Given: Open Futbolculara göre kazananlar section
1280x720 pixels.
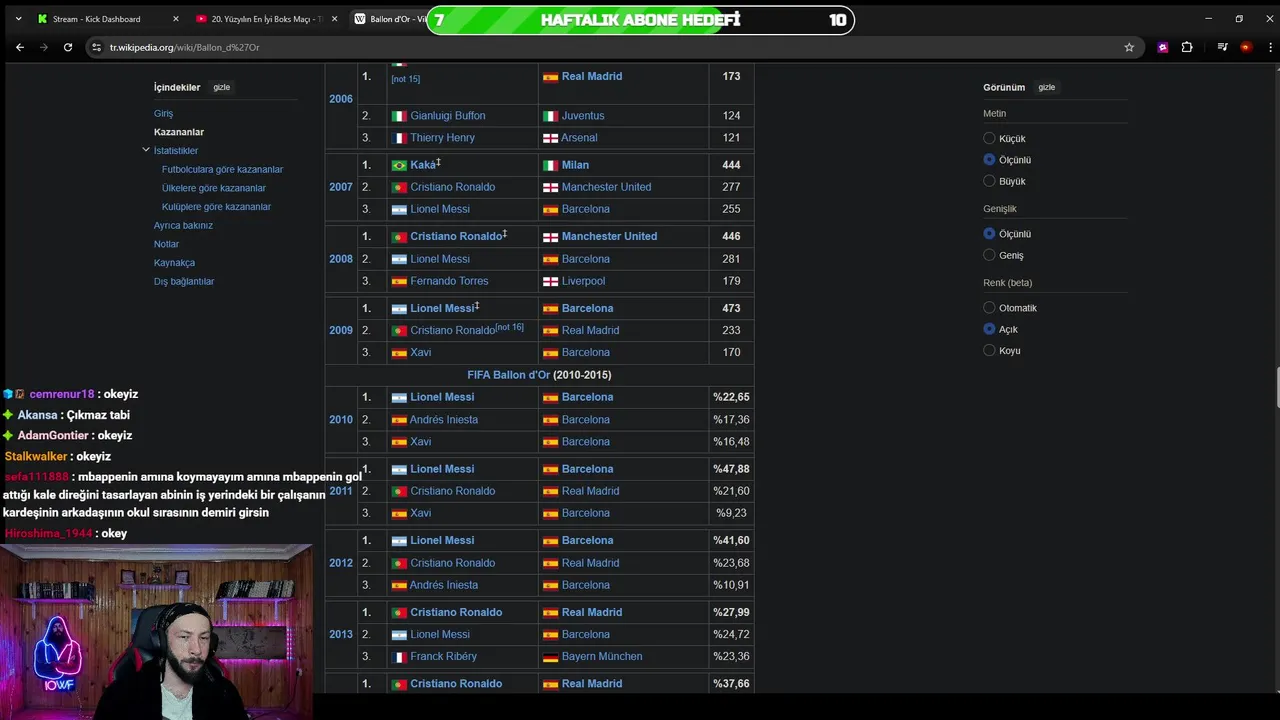Looking at the screenshot, I should click(222, 169).
